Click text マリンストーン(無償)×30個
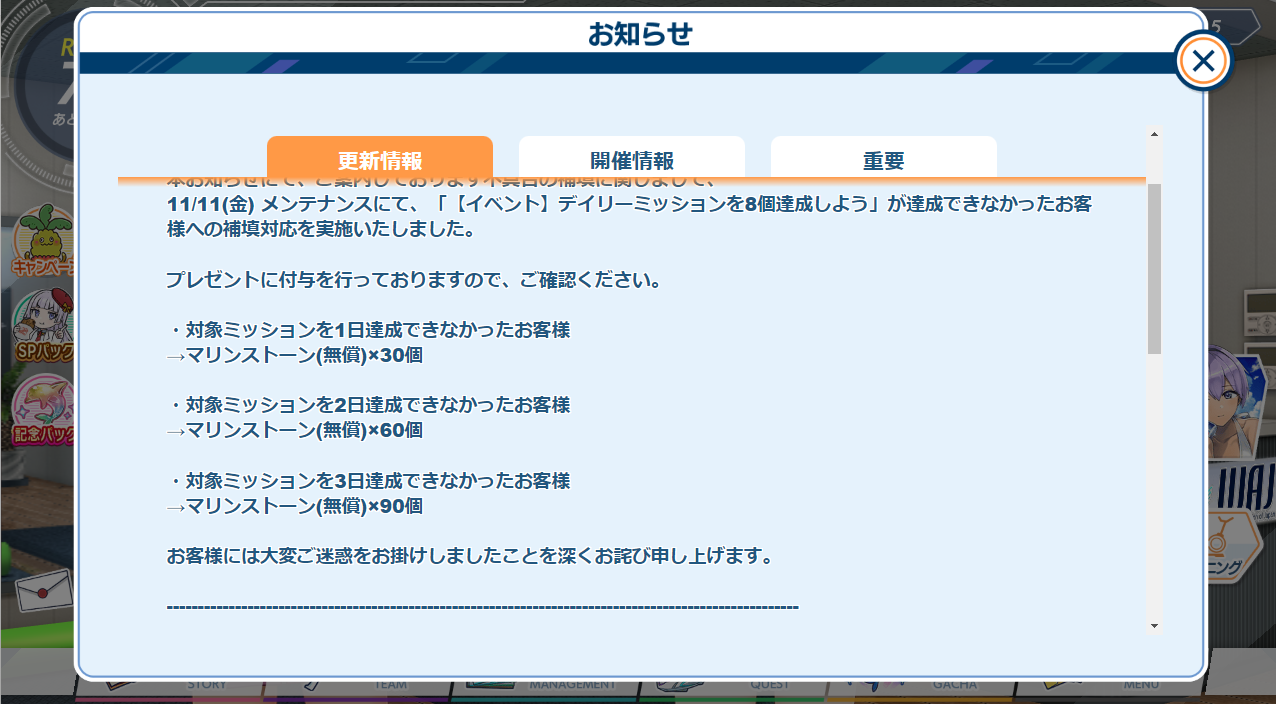 point(304,355)
